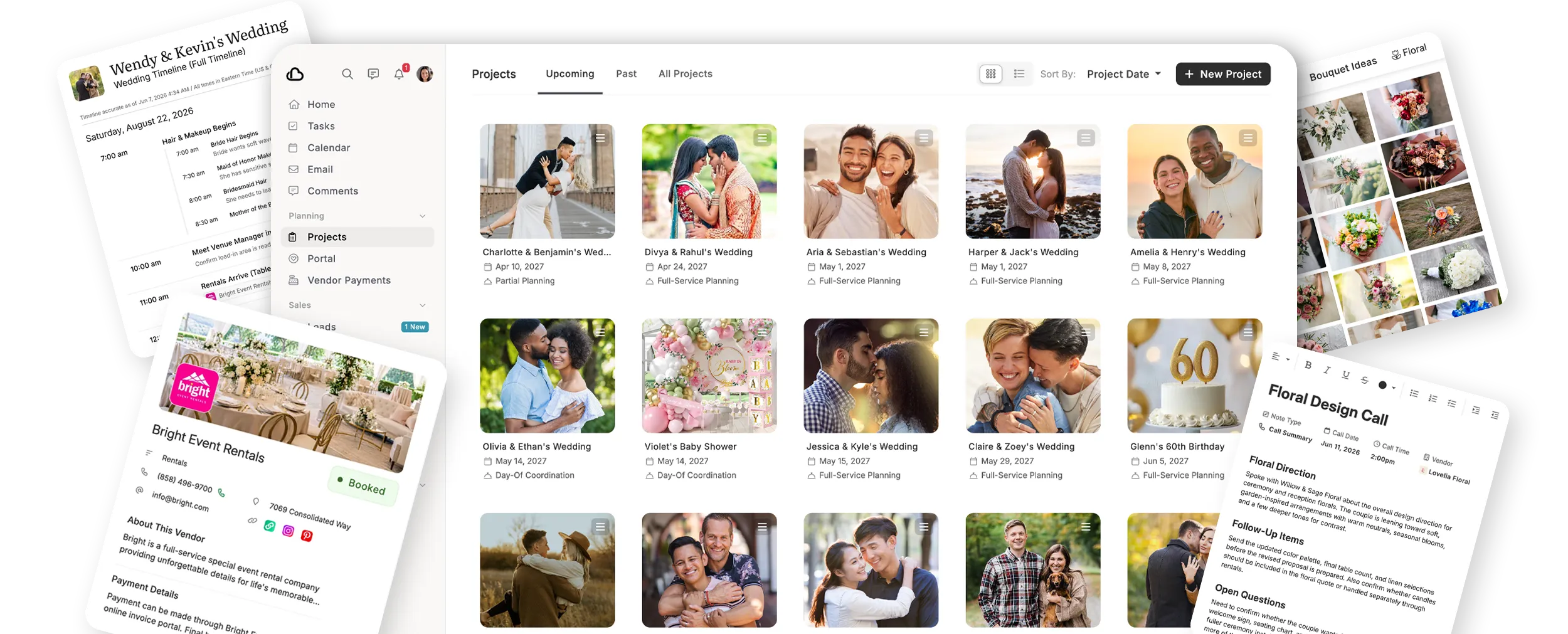Click info@bright.com email link
This screenshot has width=1568, height=634.
[180, 500]
